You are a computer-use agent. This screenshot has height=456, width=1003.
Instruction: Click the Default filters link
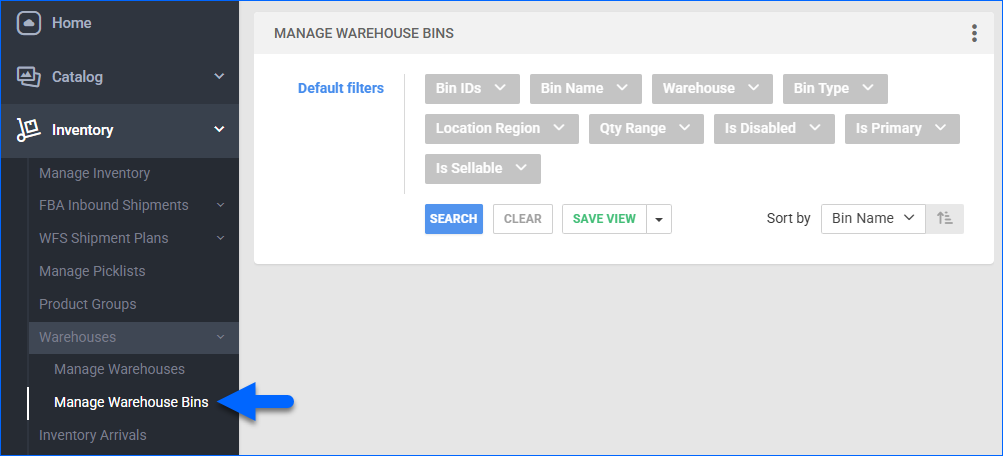click(340, 88)
